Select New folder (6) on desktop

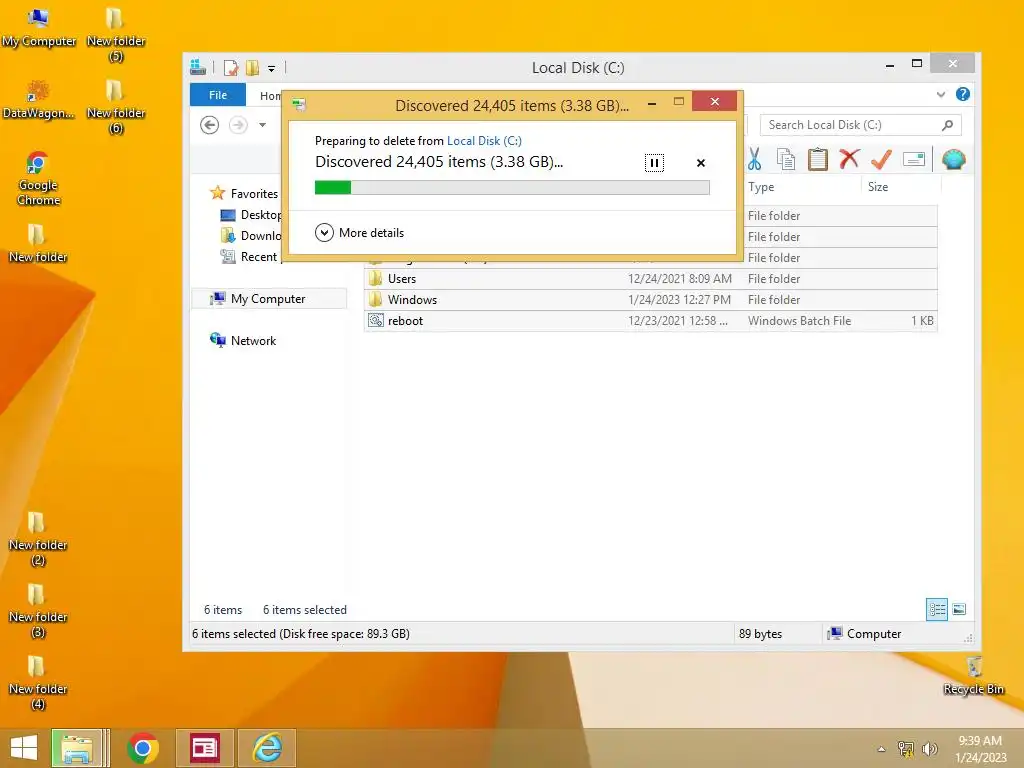(116, 106)
